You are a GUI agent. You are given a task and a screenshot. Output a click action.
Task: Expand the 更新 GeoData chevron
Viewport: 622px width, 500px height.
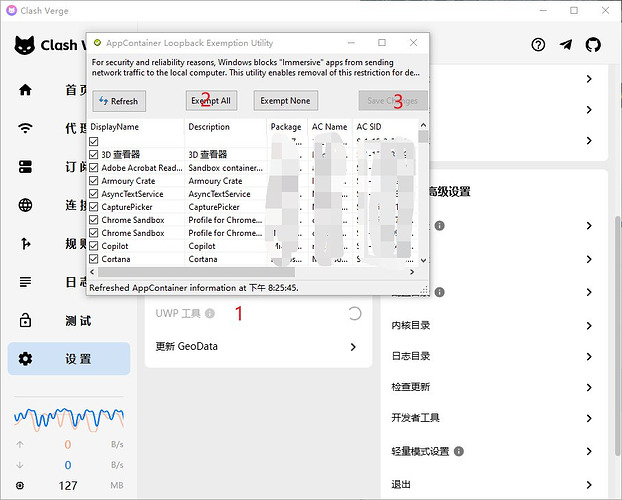(x=353, y=347)
